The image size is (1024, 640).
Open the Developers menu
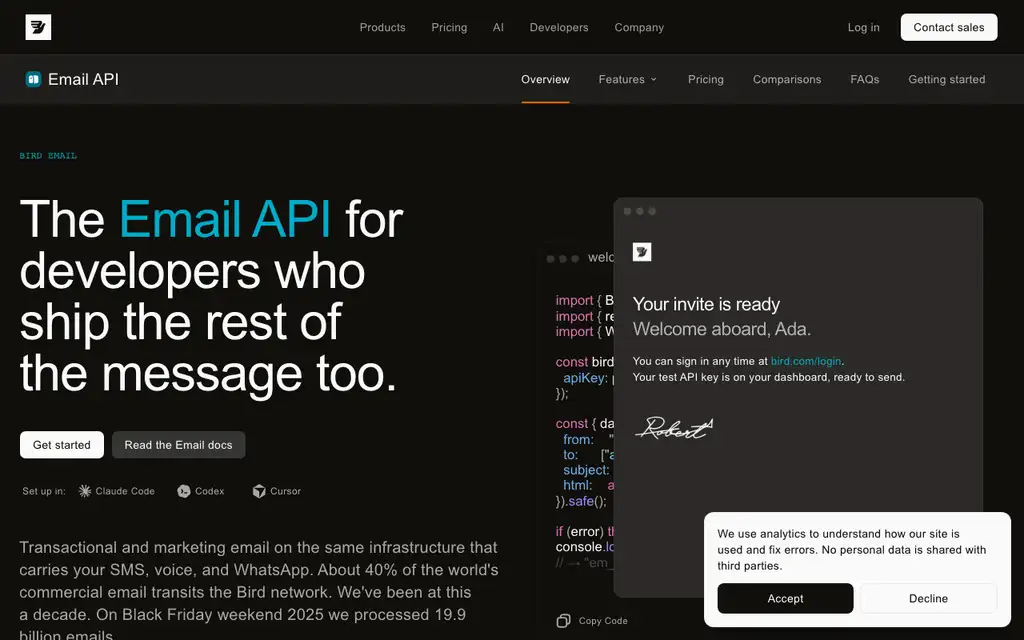[558, 27]
